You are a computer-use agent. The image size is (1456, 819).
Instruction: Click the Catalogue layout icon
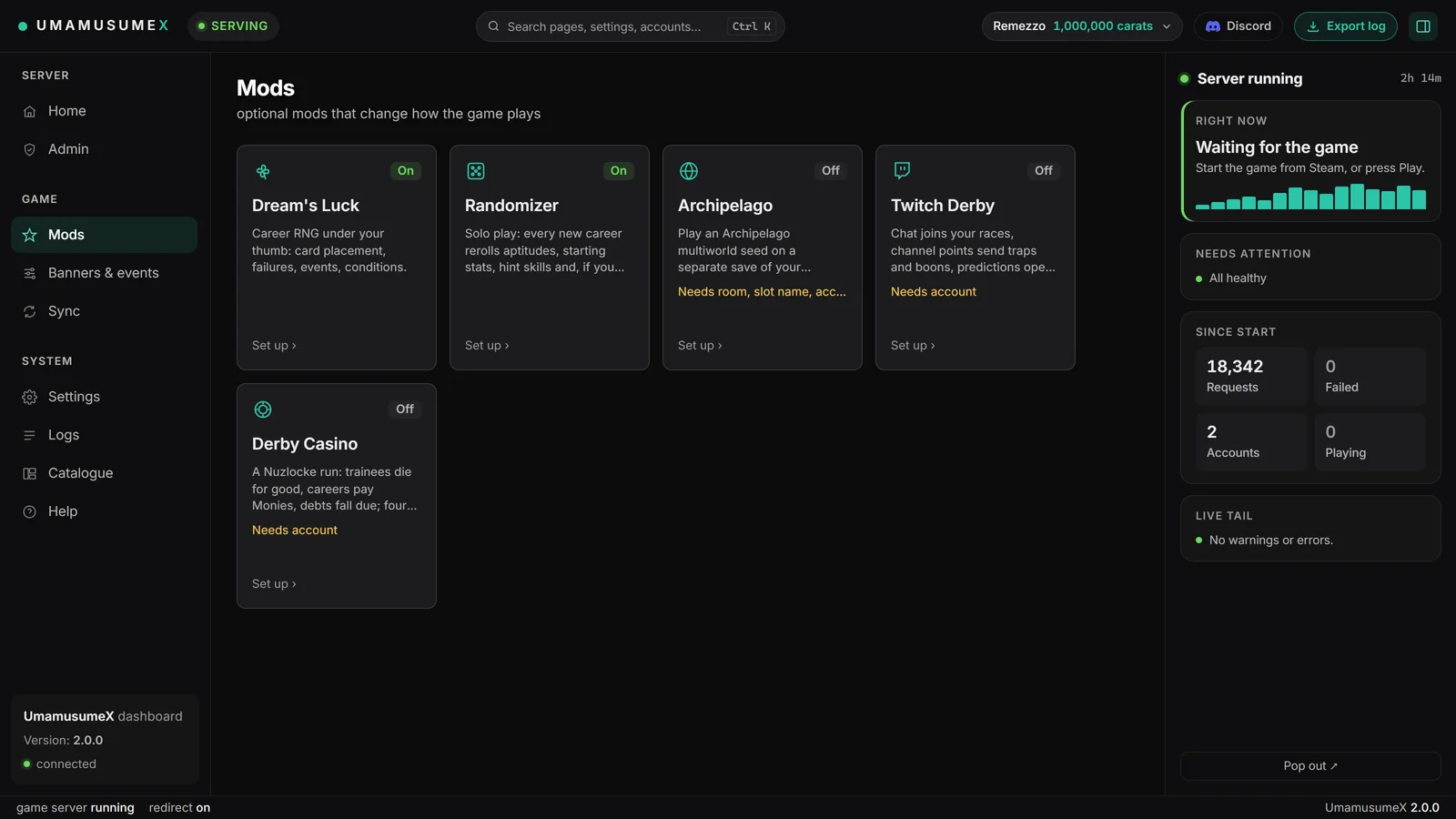click(29, 473)
